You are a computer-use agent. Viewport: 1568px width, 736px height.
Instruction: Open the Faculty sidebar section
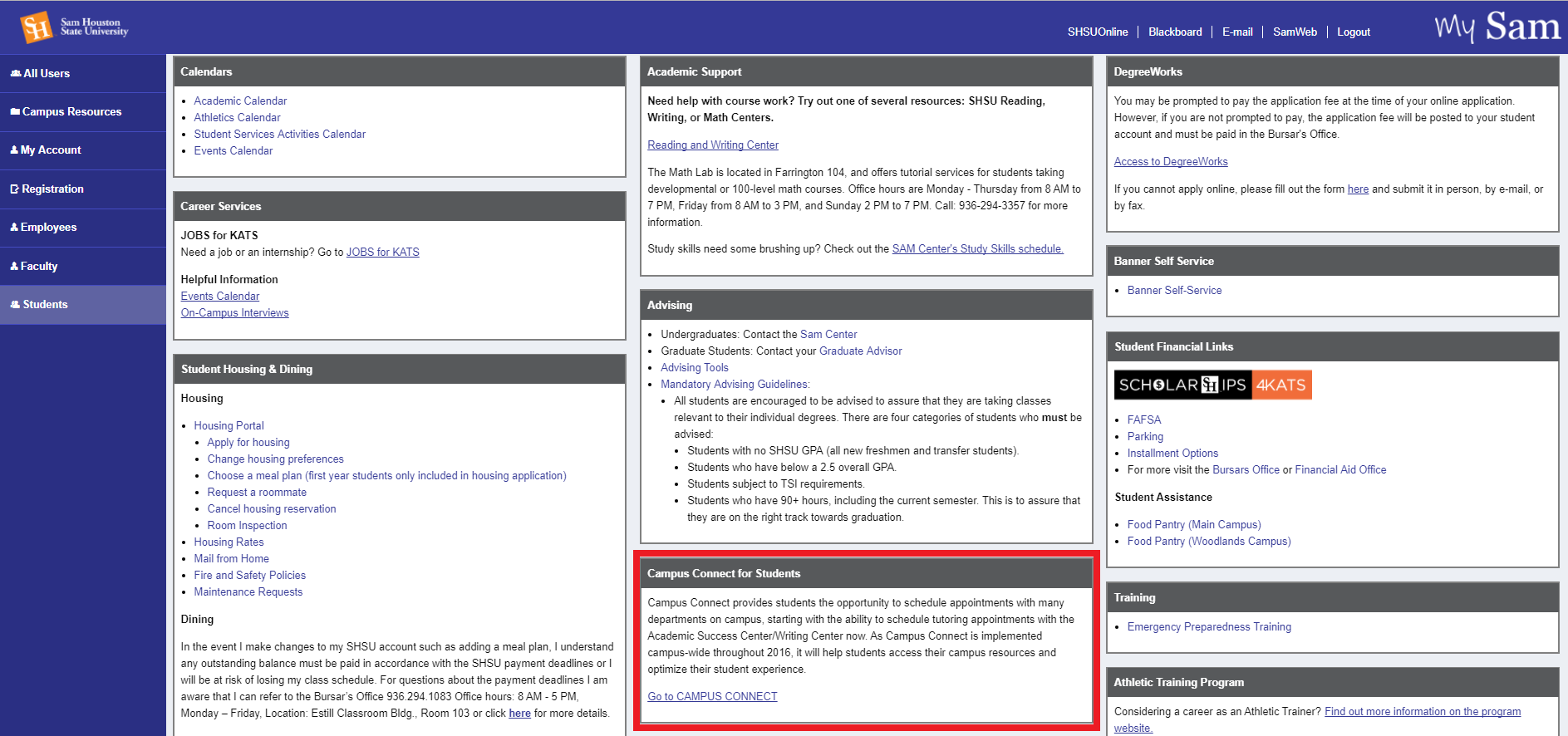tap(38, 266)
